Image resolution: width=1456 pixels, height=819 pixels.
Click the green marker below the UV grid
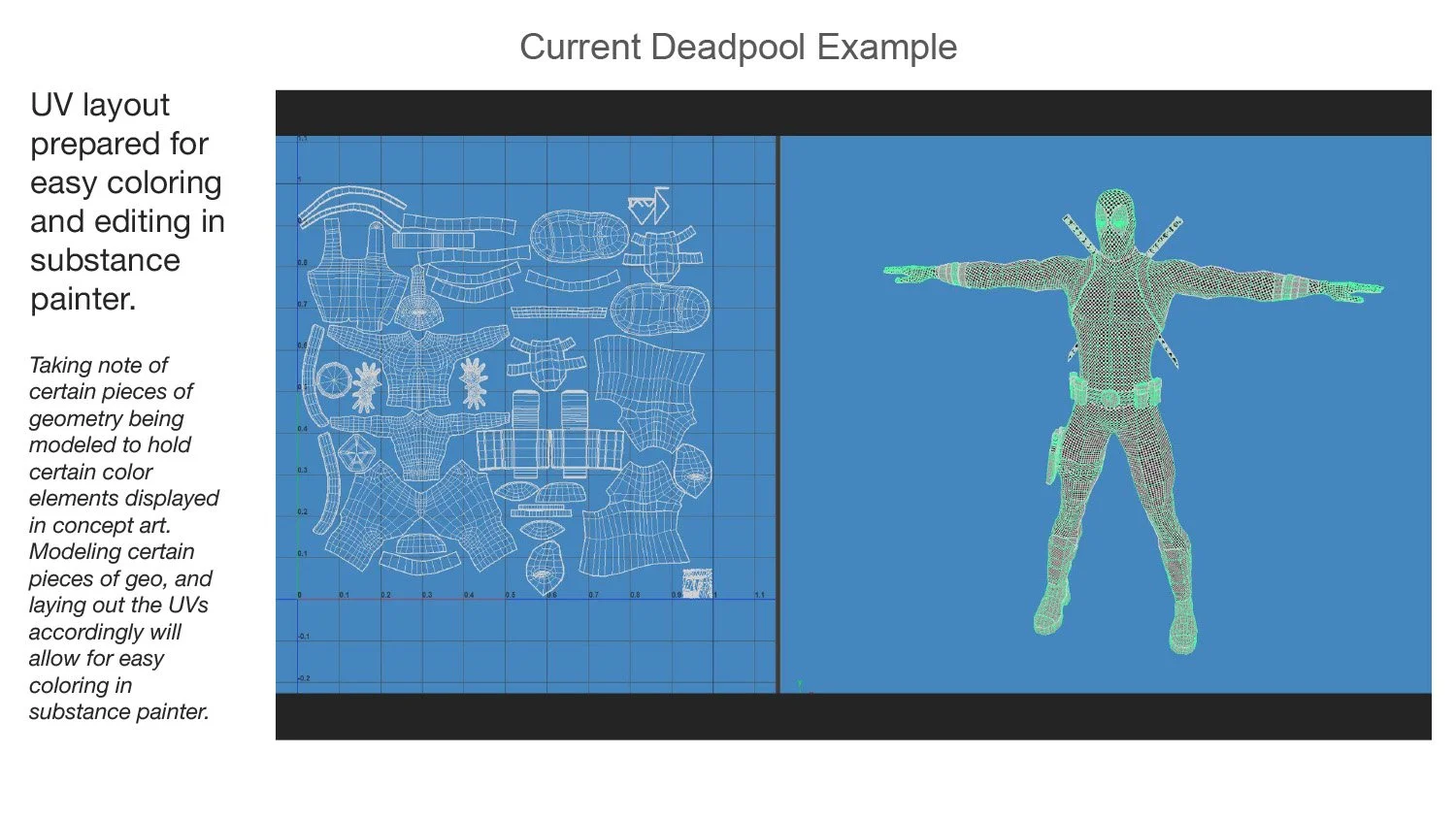click(x=799, y=682)
